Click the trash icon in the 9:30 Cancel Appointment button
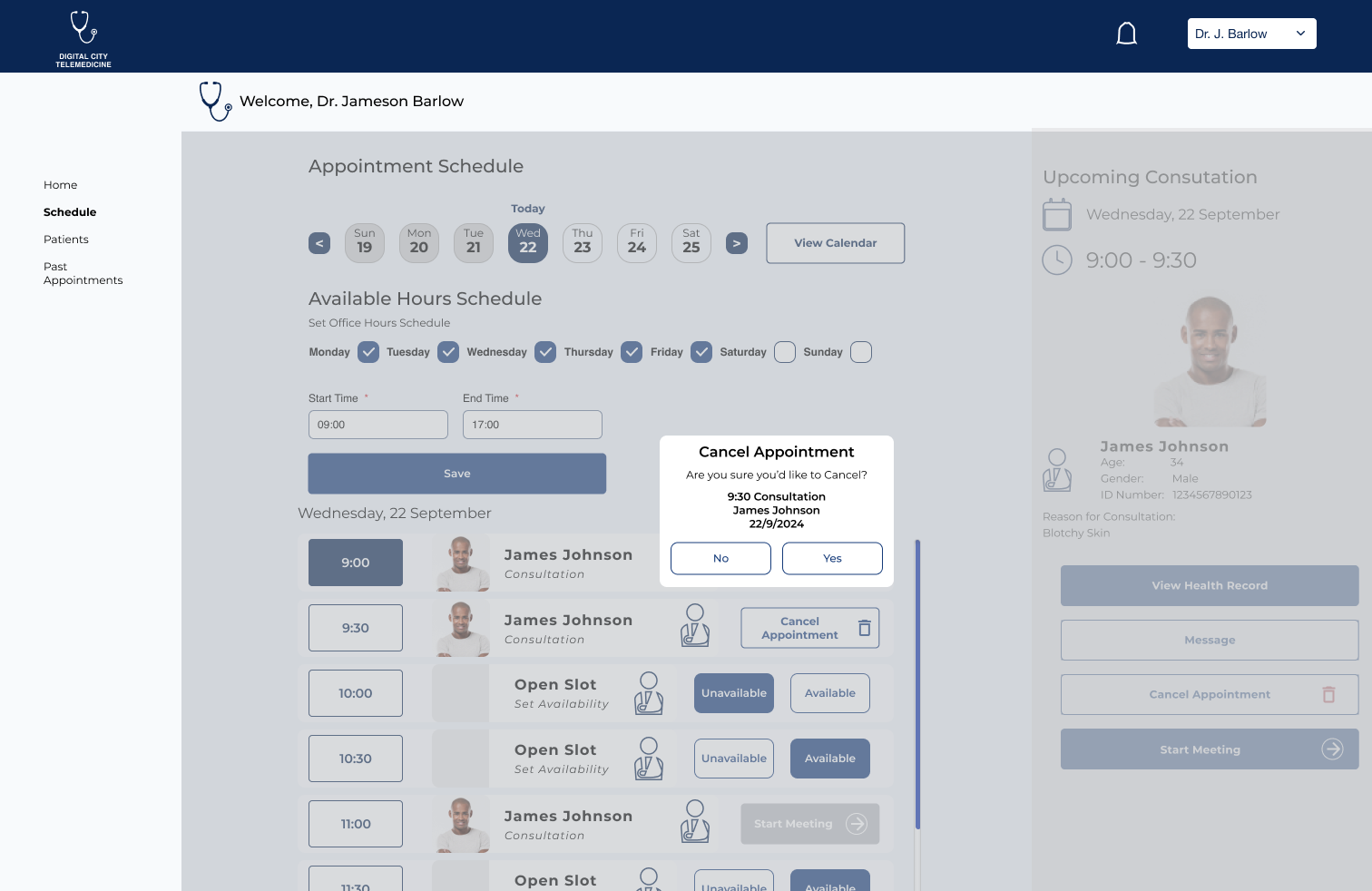The image size is (1372, 891). [x=864, y=628]
